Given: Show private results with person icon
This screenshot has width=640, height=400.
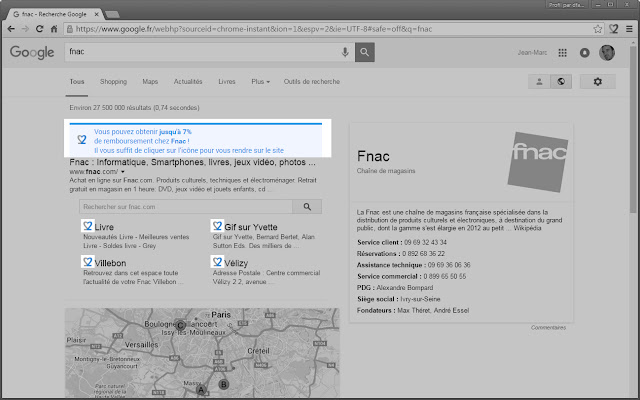Looking at the screenshot, I should pyautogui.click(x=539, y=82).
